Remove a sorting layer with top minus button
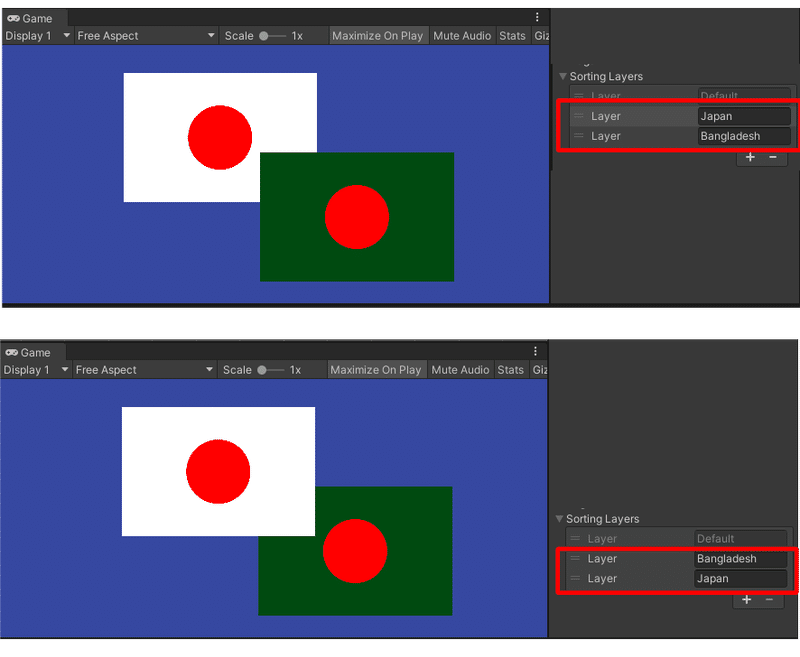This screenshot has height=657, width=800. (773, 157)
